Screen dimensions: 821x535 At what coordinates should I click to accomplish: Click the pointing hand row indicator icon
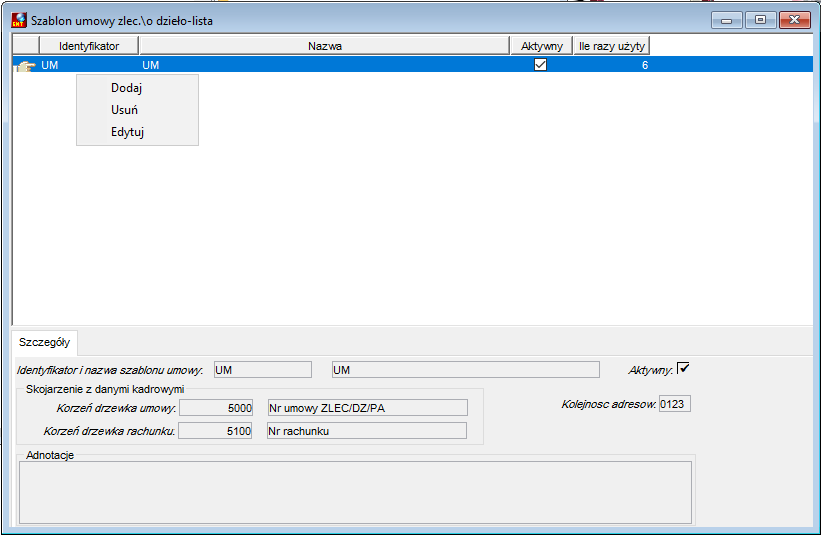click(x=25, y=66)
